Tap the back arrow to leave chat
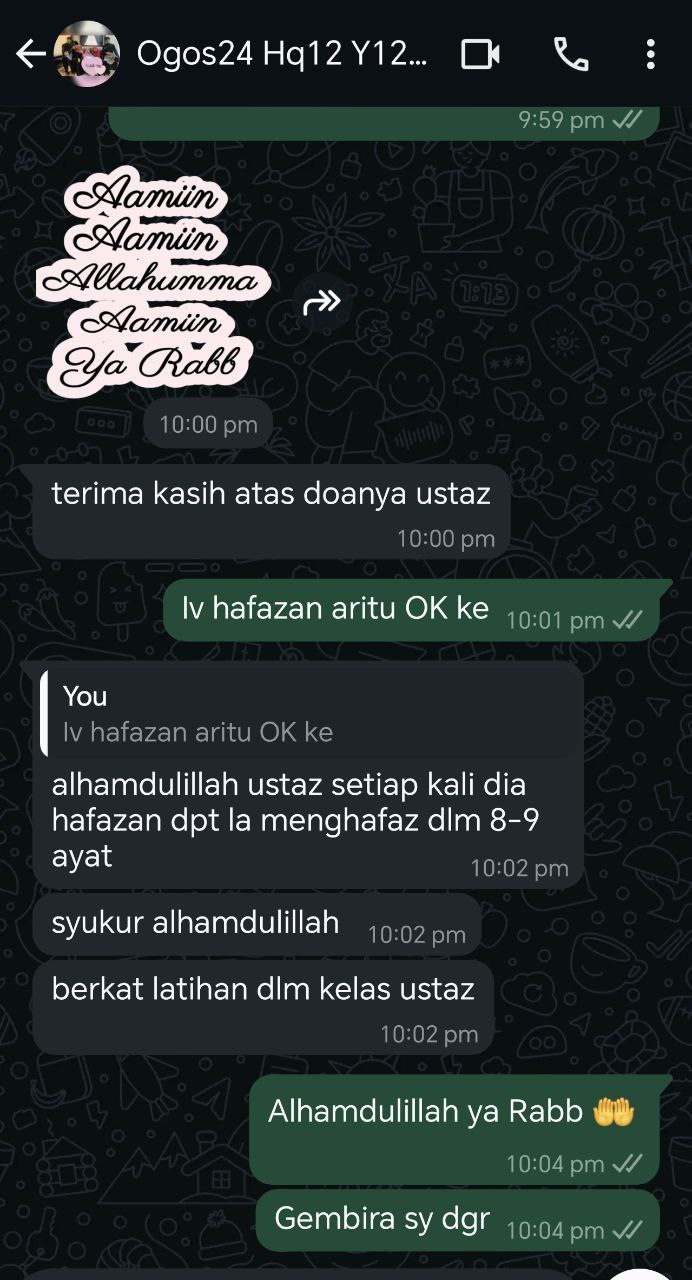This screenshot has width=692, height=1280. coord(31,54)
